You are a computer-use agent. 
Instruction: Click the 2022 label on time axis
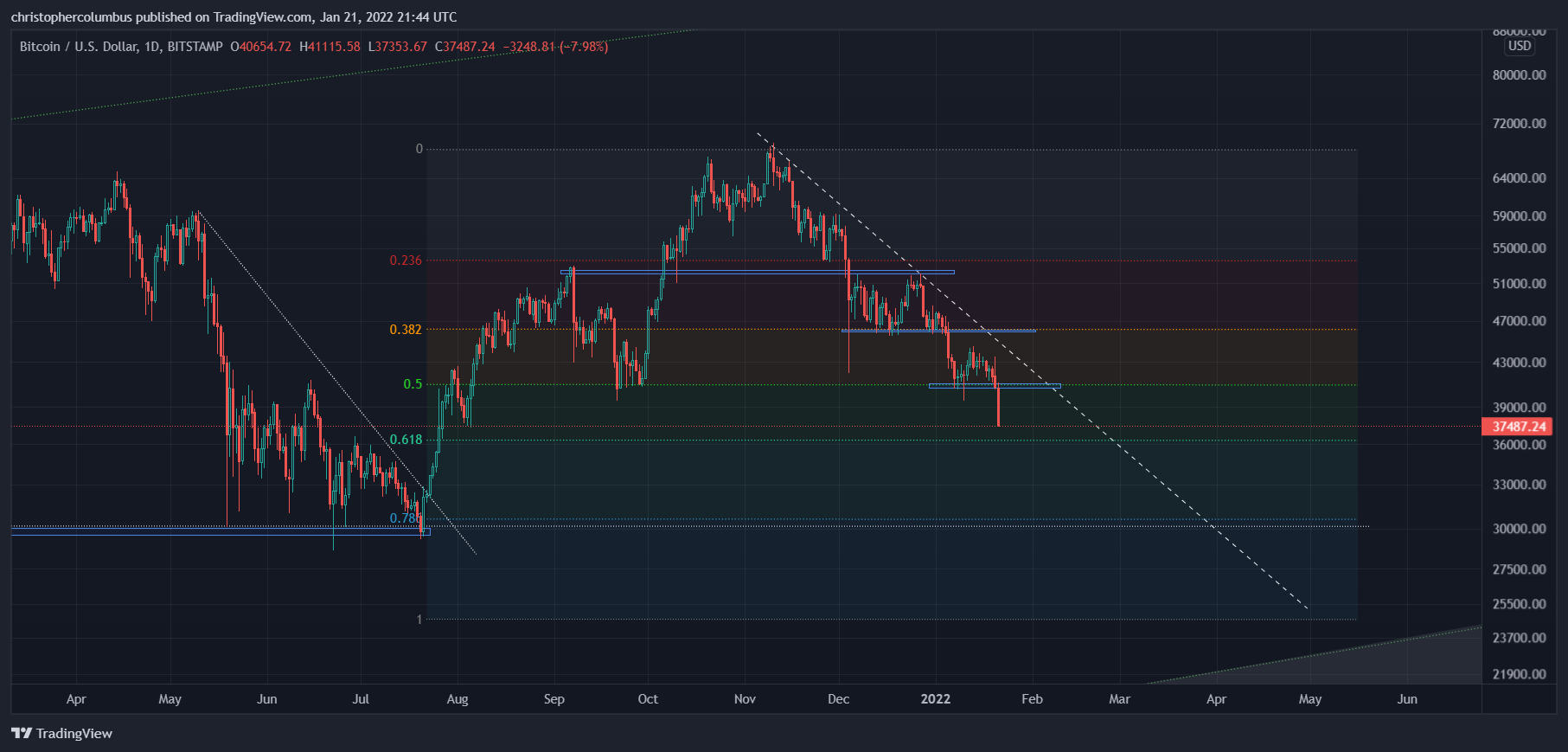pyautogui.click(x=935, y=699)
